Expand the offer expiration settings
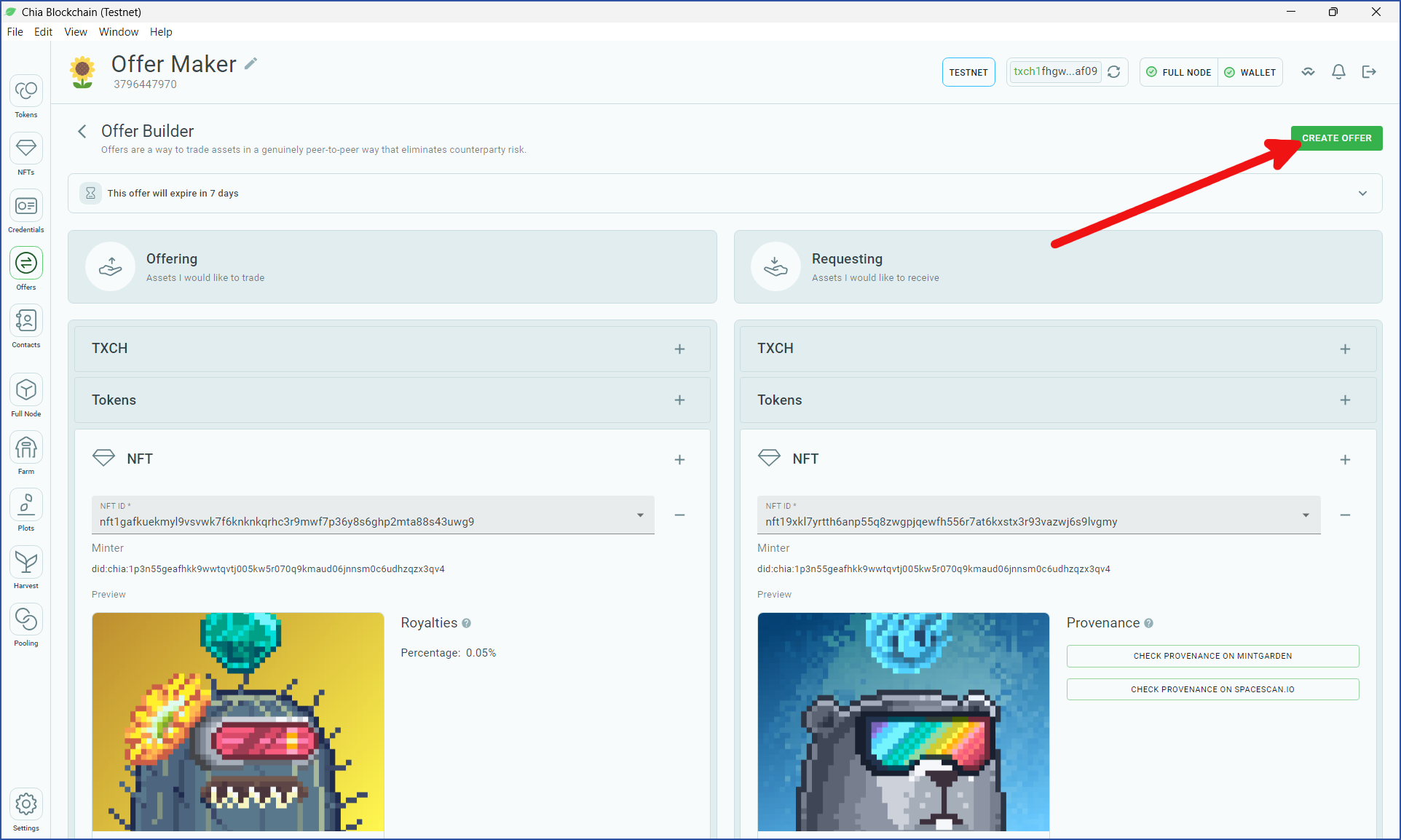The image size is (1401, 840). tap(1362, 194)
